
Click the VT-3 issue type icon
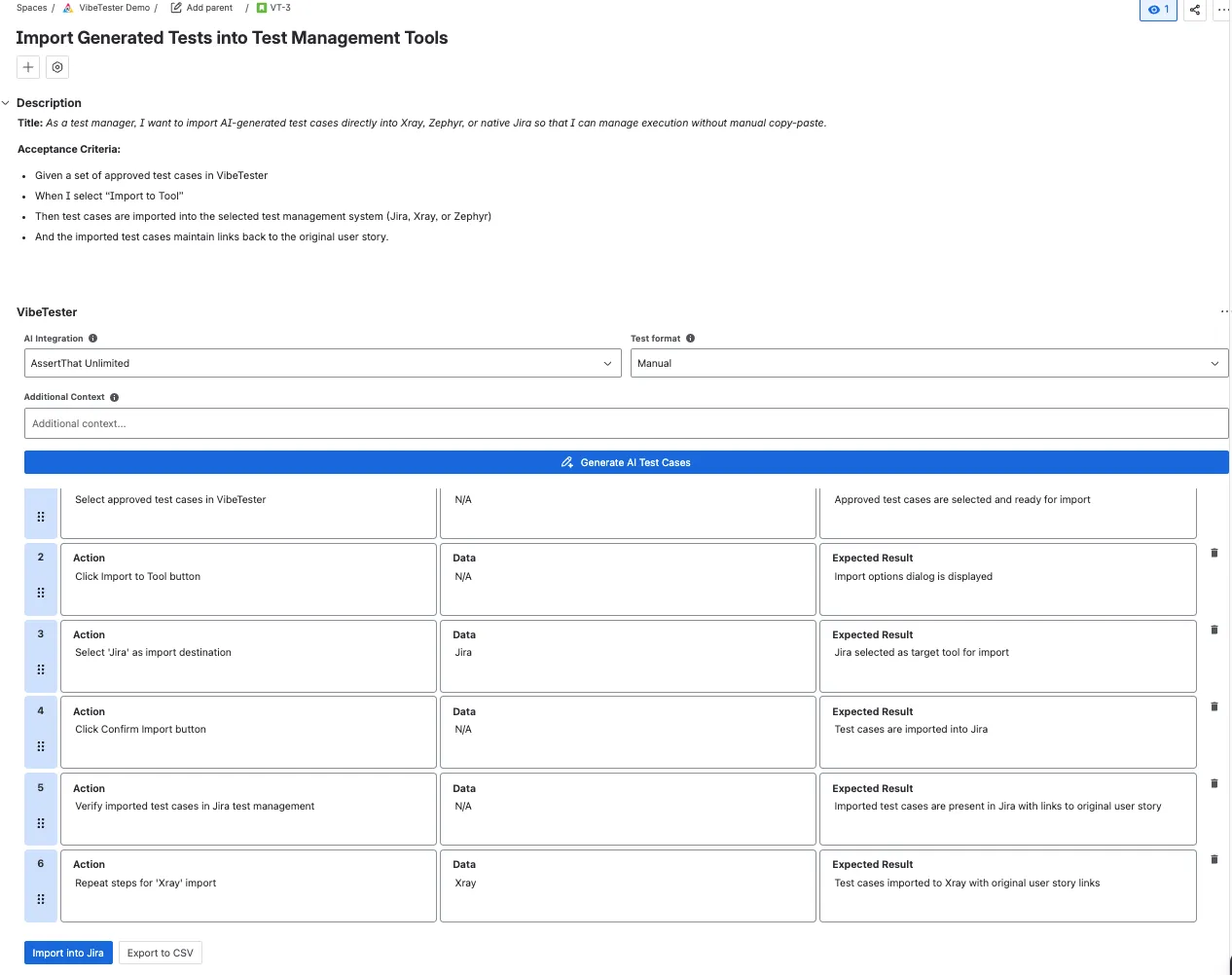pyautogui.click(x=262, y=8)
